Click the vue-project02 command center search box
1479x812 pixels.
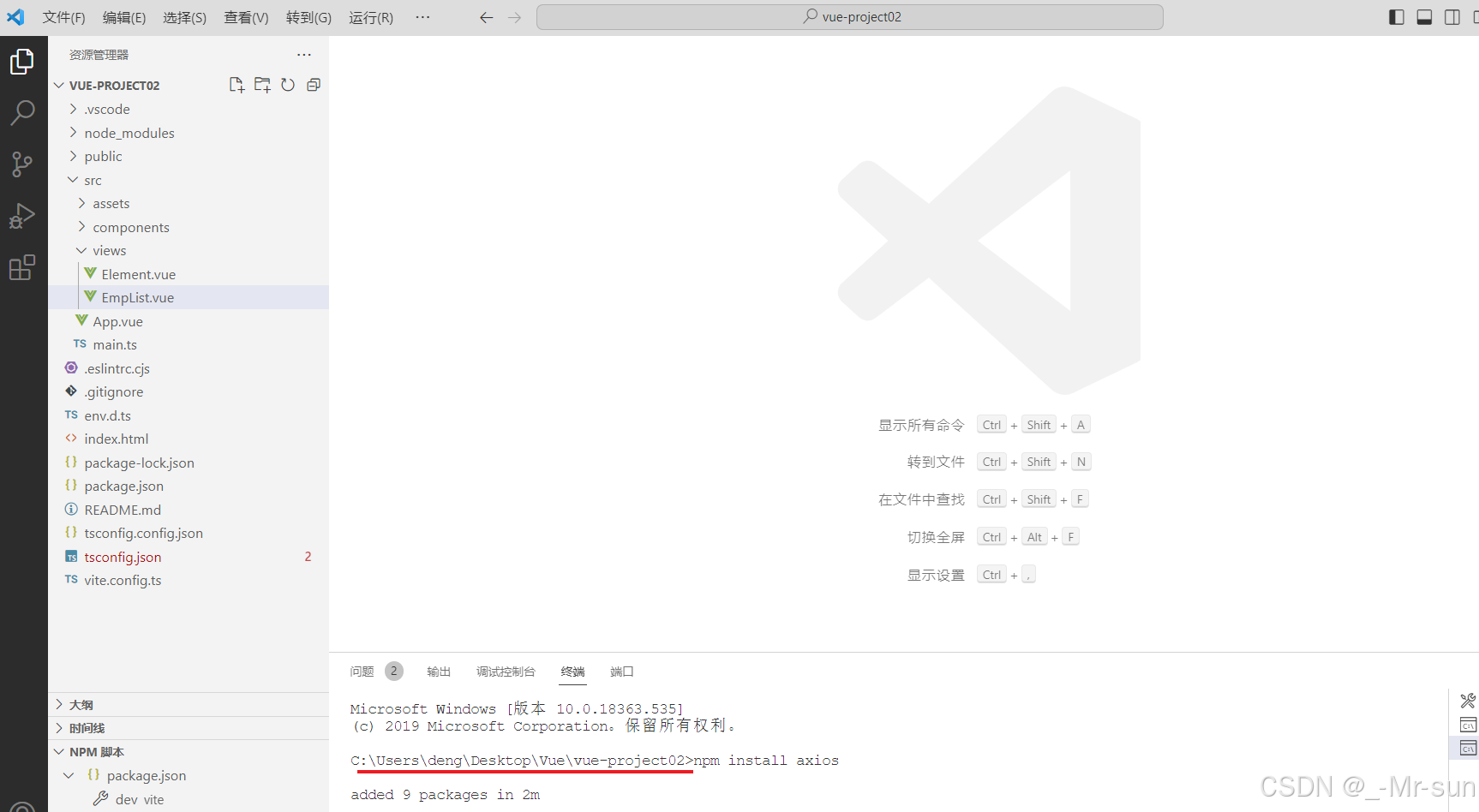pyautogui.click(x=850, y=17)
